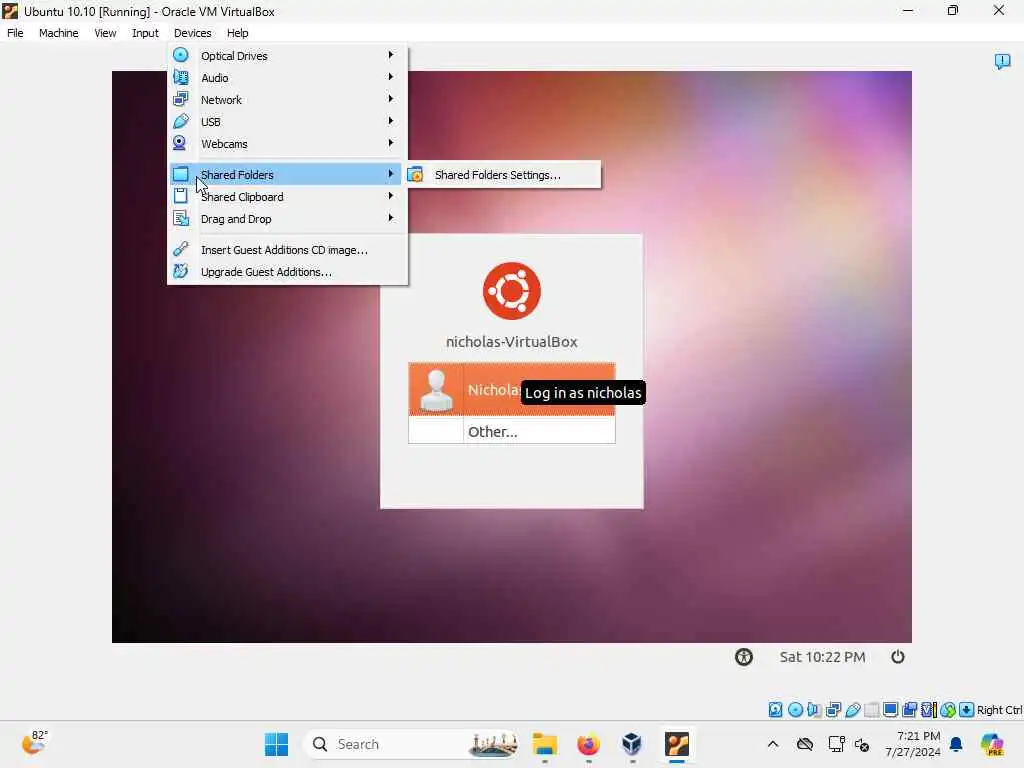
Task: Open the File menu
Action: pos(15,33)
